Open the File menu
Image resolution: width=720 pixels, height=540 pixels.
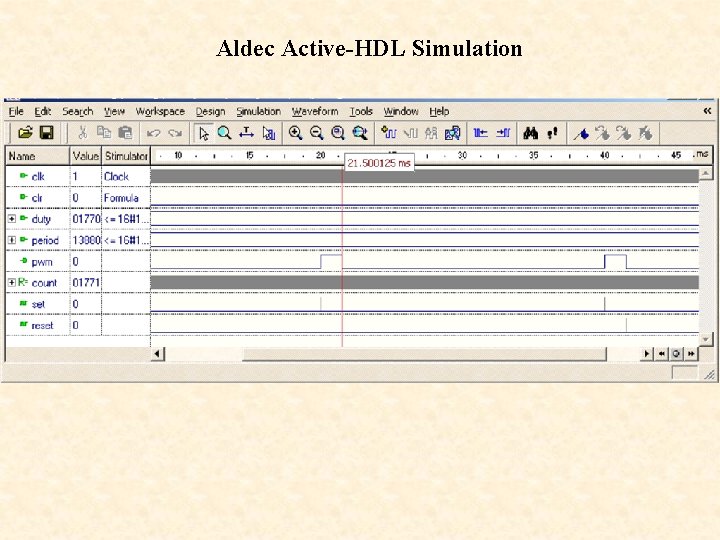click(16, 111)
